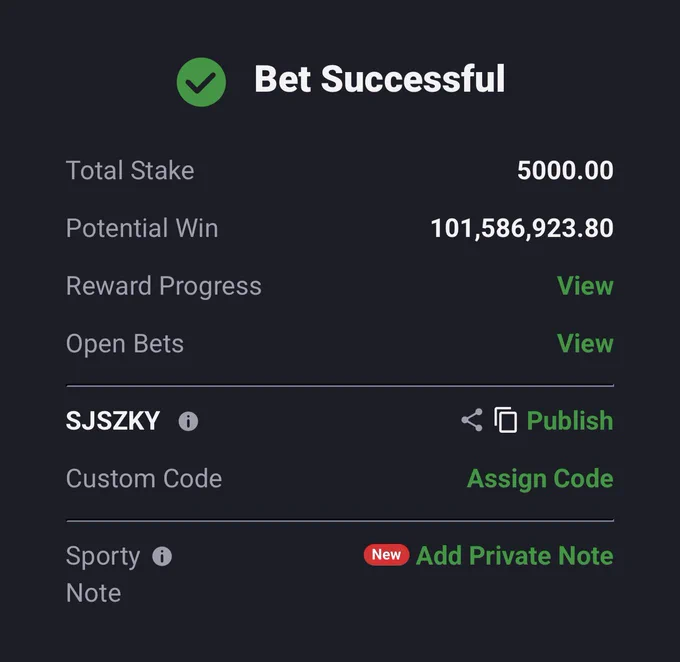Viewport: 680px width, 662px height.
Task: Copy the booking code with copy icon
Action: point(506,420)
